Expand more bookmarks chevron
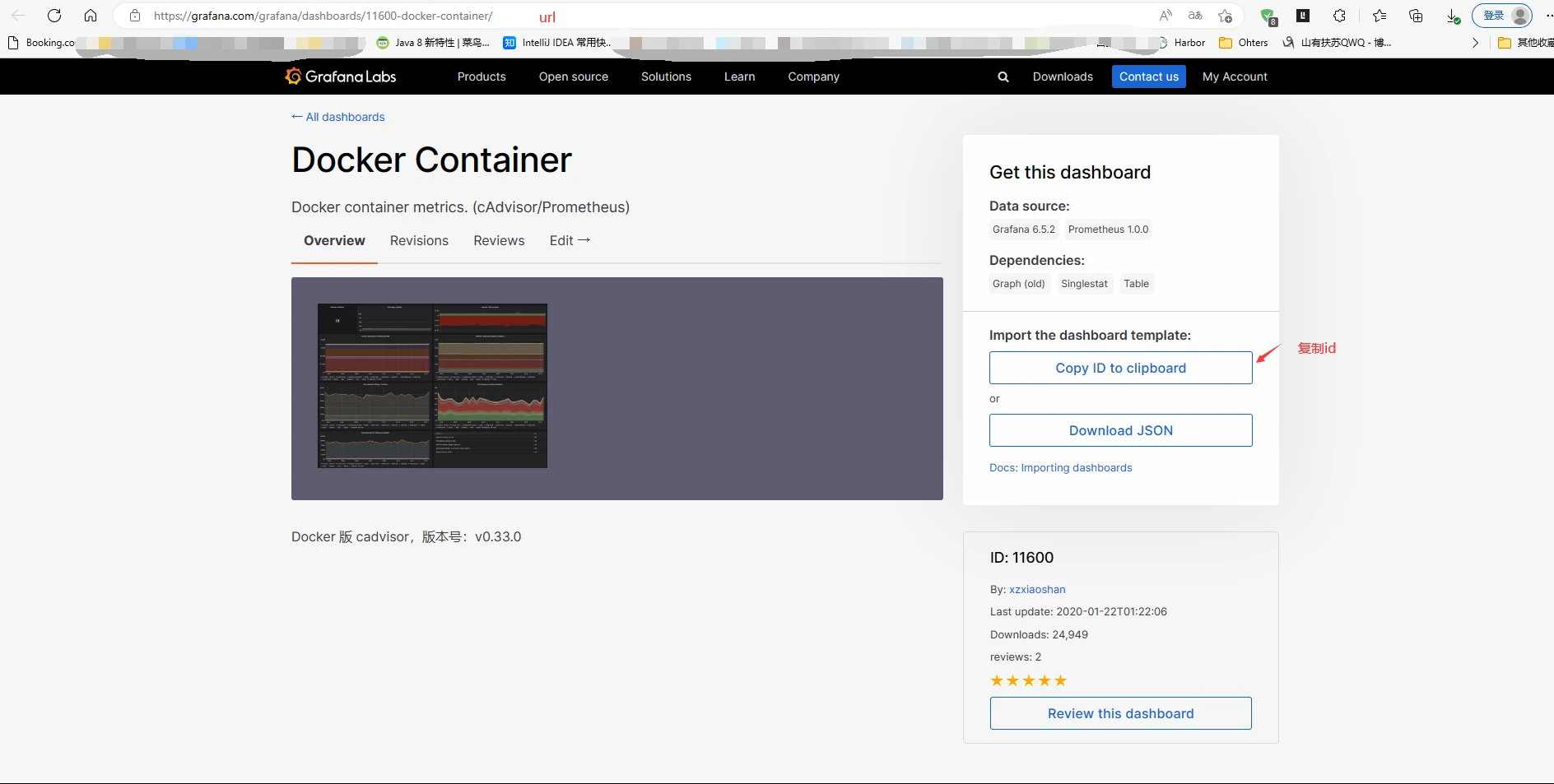The height and width of the screenshot is (784, 1554). coord(1475,43)
